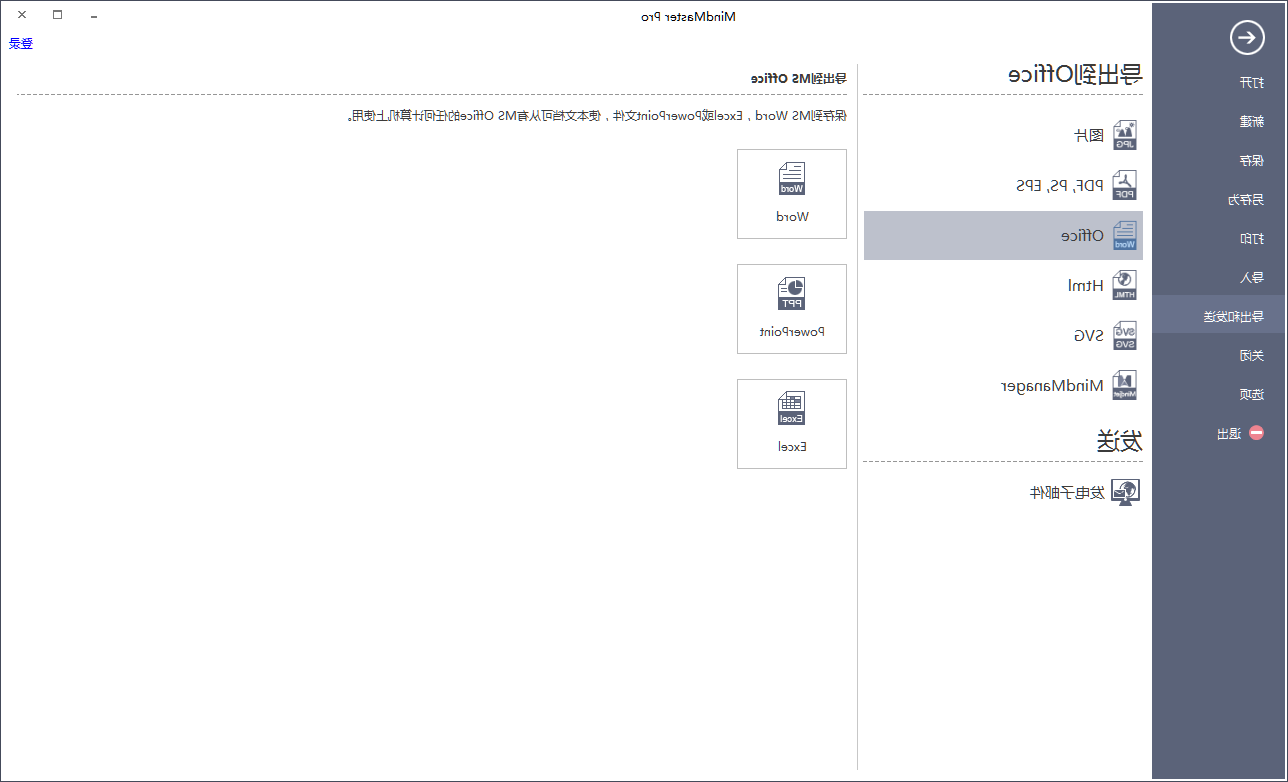Open the 打印 sidebar entry
Viewport: 1288px width, 782px height.
pyautogui.click(x=1251, y=238)
